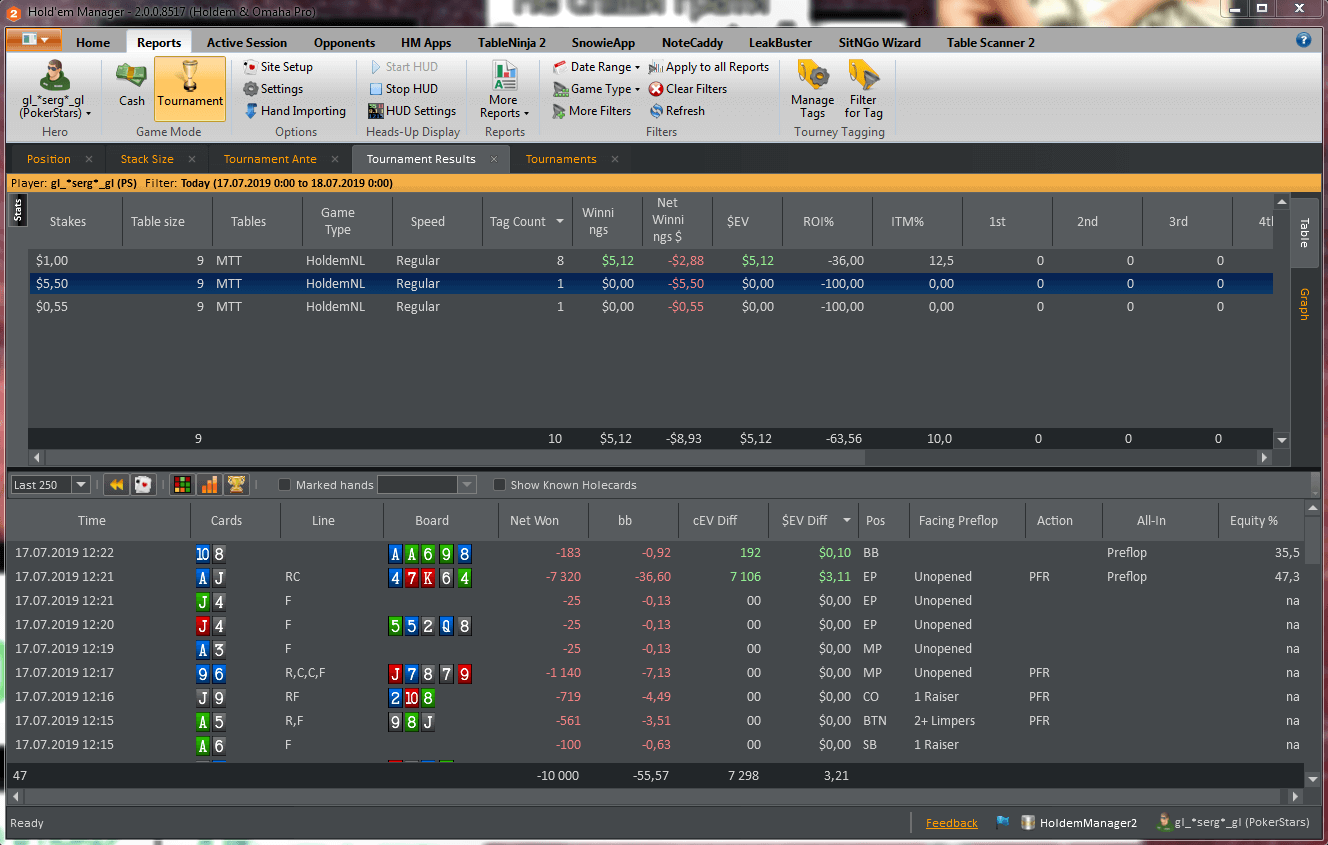This screenshot has height=845, width=1328.
Task: Enable Show Known Holecards
Action: (x=500, y=485)
